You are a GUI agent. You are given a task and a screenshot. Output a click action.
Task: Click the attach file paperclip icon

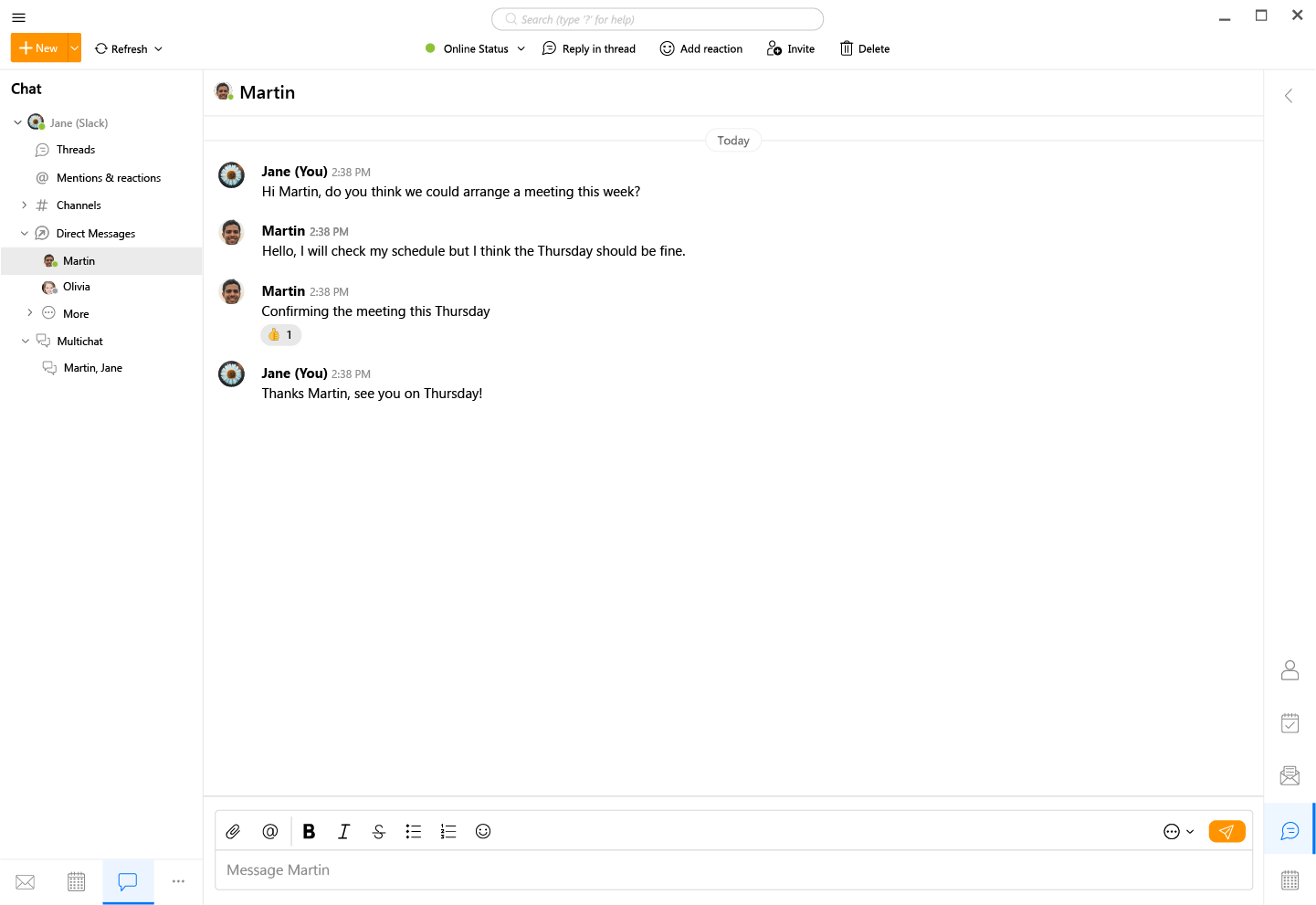(x=233, y=831)
